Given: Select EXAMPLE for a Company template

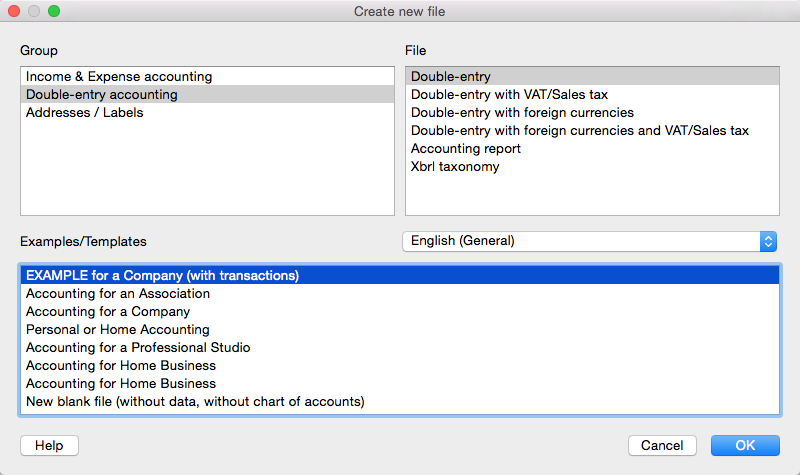Looking at the screenshot, I should (400, 276).
